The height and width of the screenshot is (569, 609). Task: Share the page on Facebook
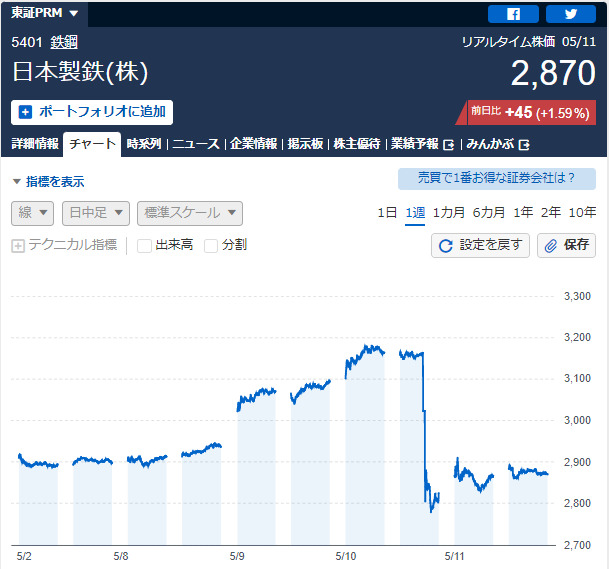(513, 14)
